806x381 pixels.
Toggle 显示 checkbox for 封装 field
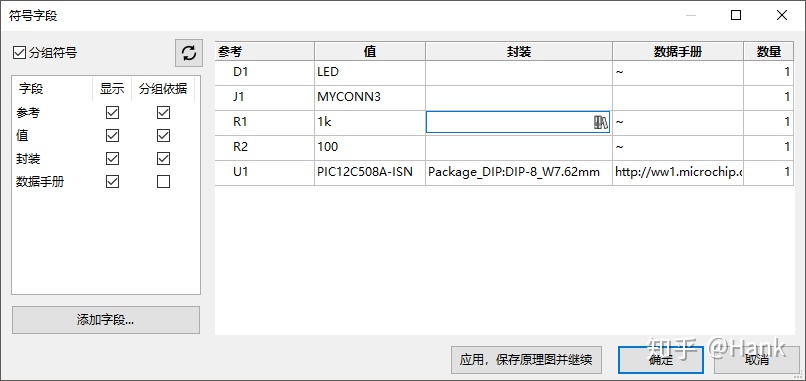pos(112,158)
